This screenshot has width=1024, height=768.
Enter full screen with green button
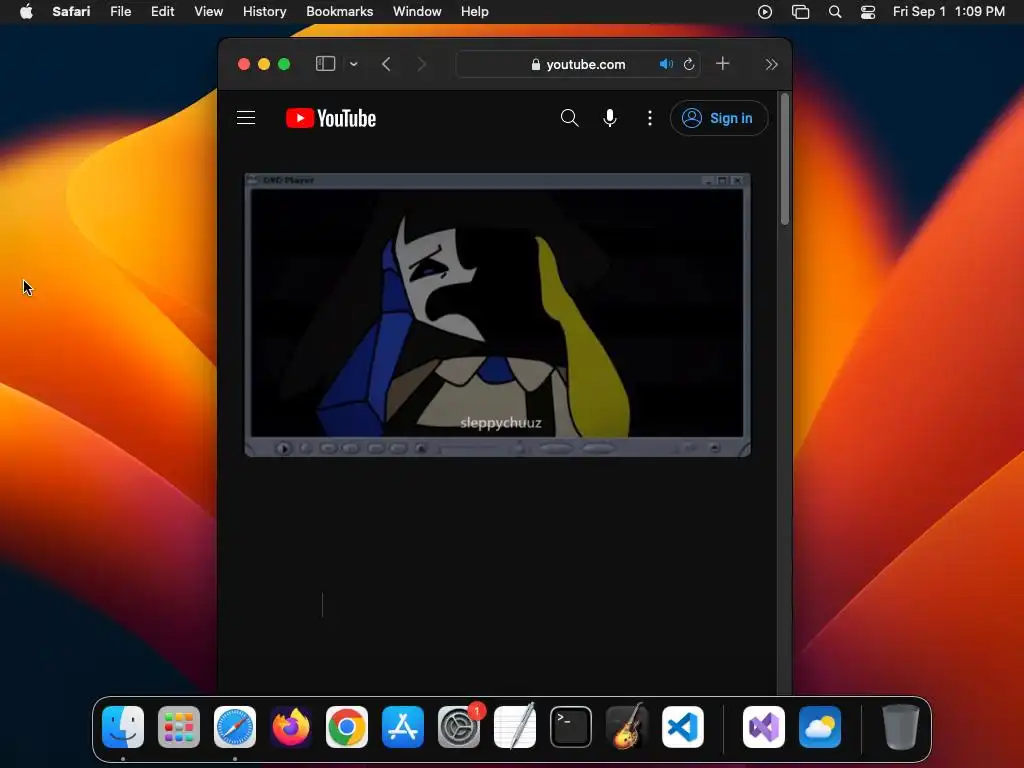284,64
